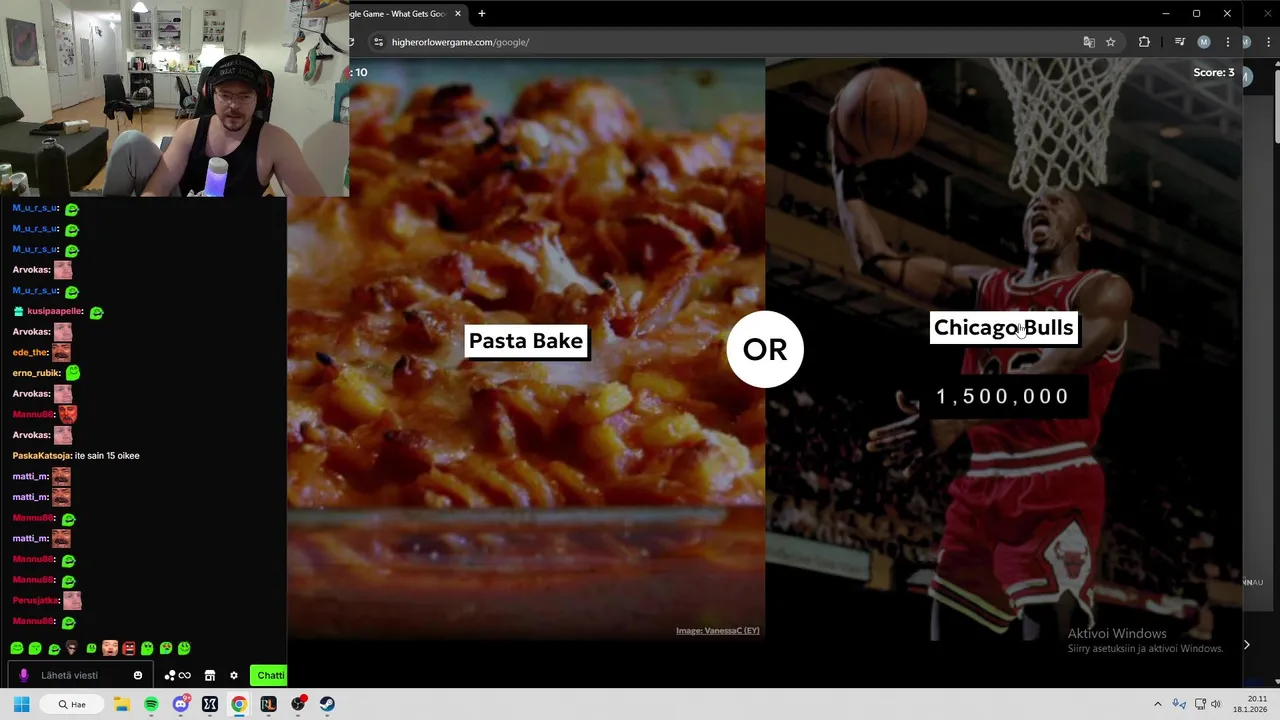Image resolution: width=1280 pixels, height=720 pixels.
Task: Click username Perusjatka in chat
Action: 35,600
